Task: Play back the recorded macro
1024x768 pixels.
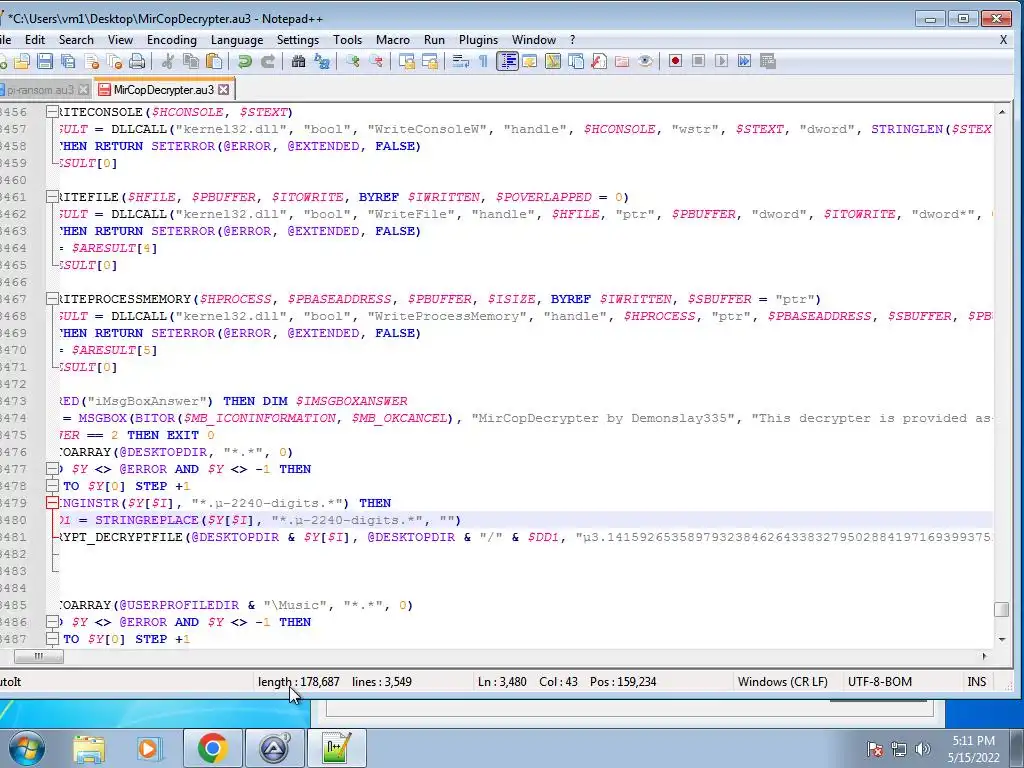Action: pos(721,61)
